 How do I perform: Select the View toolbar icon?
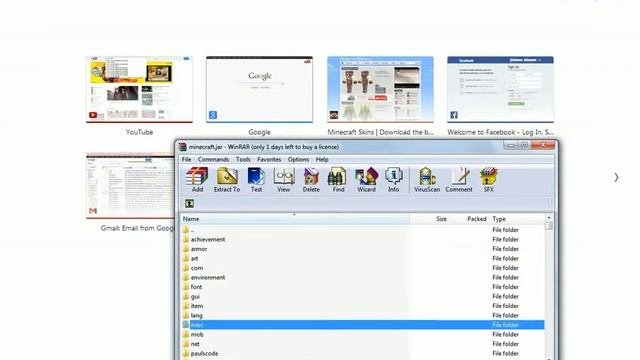point(284,180)
